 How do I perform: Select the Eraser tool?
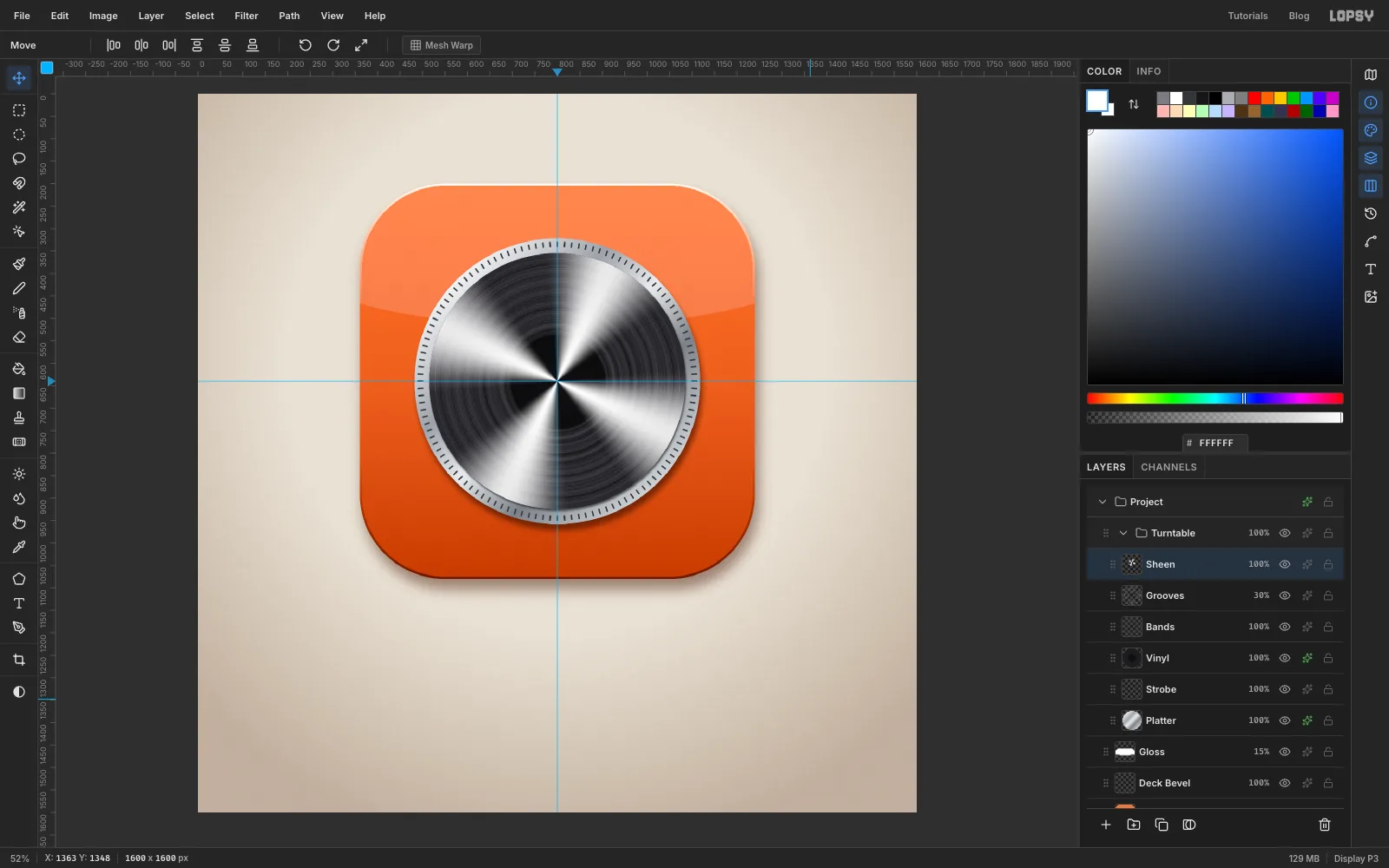point(19,337)
